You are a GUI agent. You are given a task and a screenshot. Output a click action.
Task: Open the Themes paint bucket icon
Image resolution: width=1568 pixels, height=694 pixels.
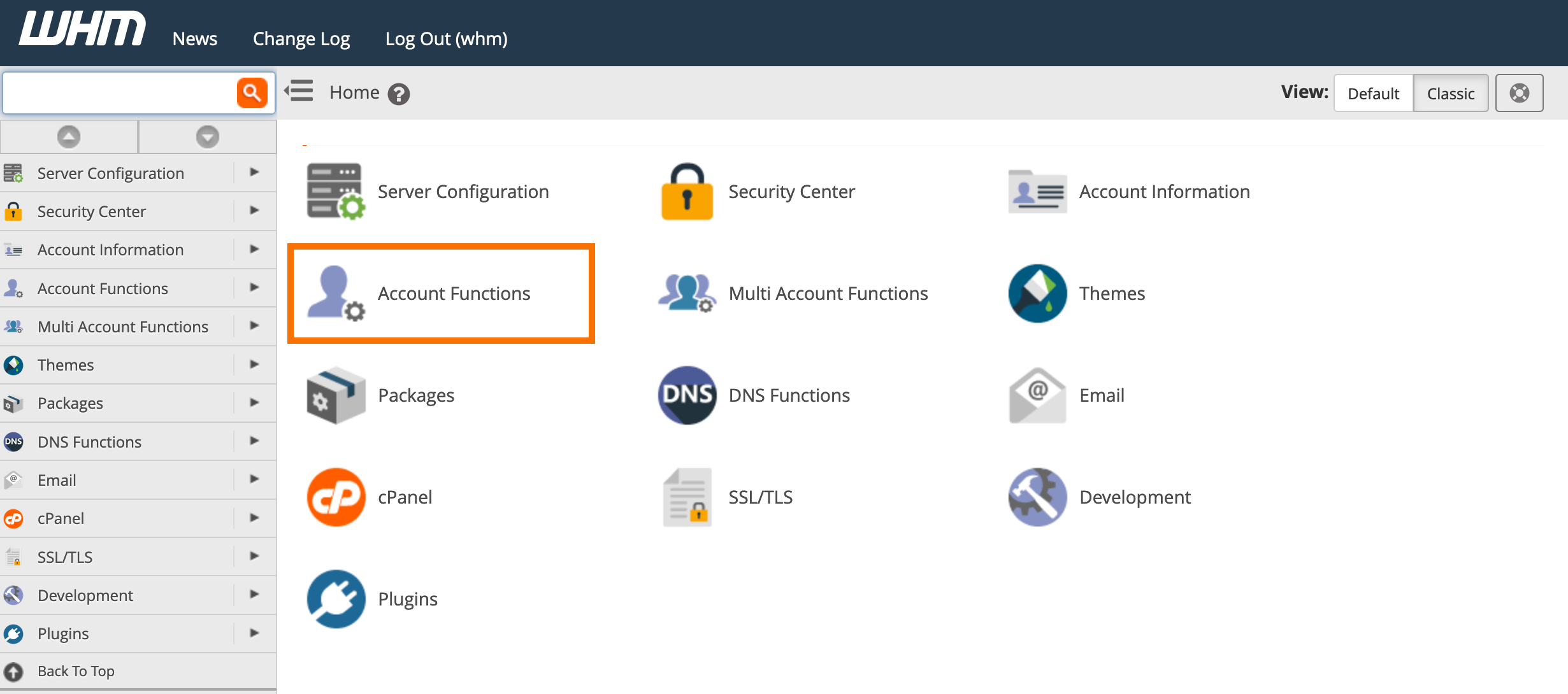pyautogui.click(x=1037, y=293)
